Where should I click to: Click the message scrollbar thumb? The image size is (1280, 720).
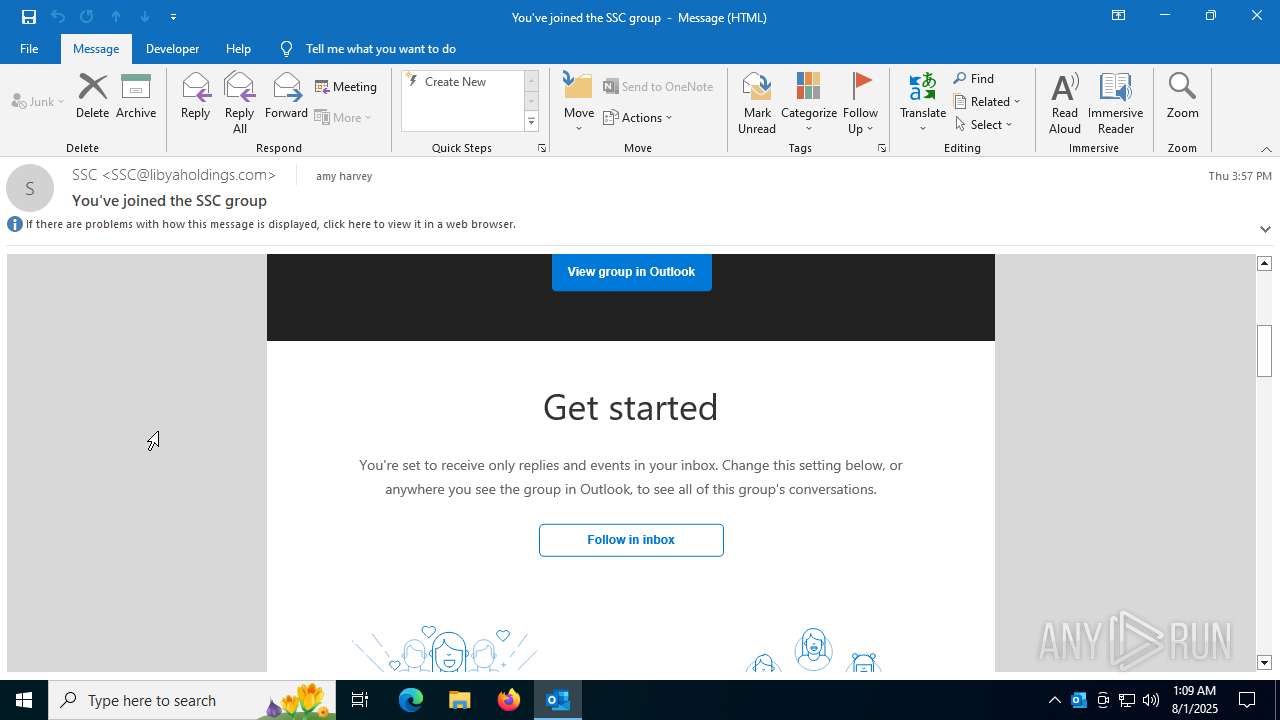click(x=1264, y=351)
